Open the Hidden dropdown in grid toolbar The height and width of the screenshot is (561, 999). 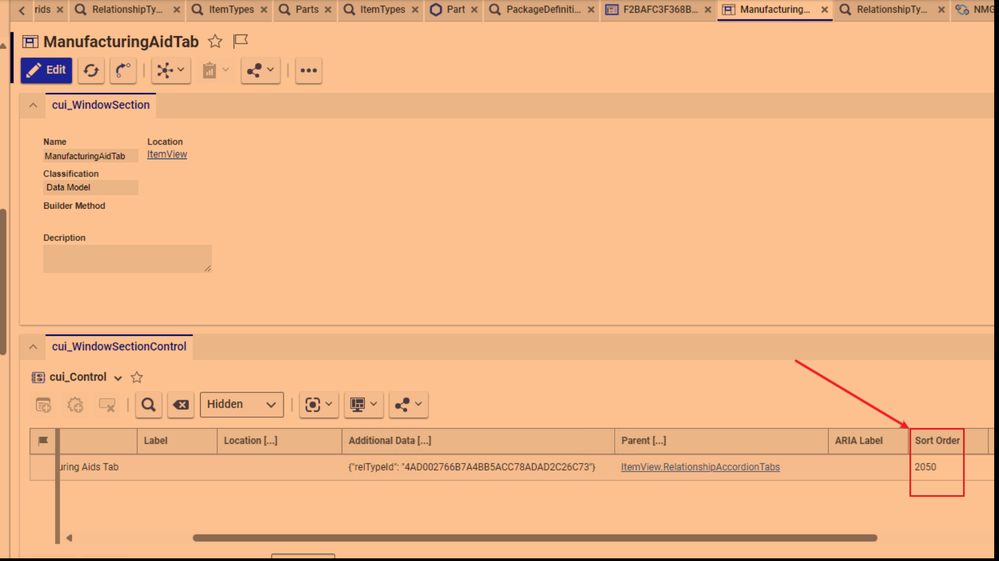point(241,405)
